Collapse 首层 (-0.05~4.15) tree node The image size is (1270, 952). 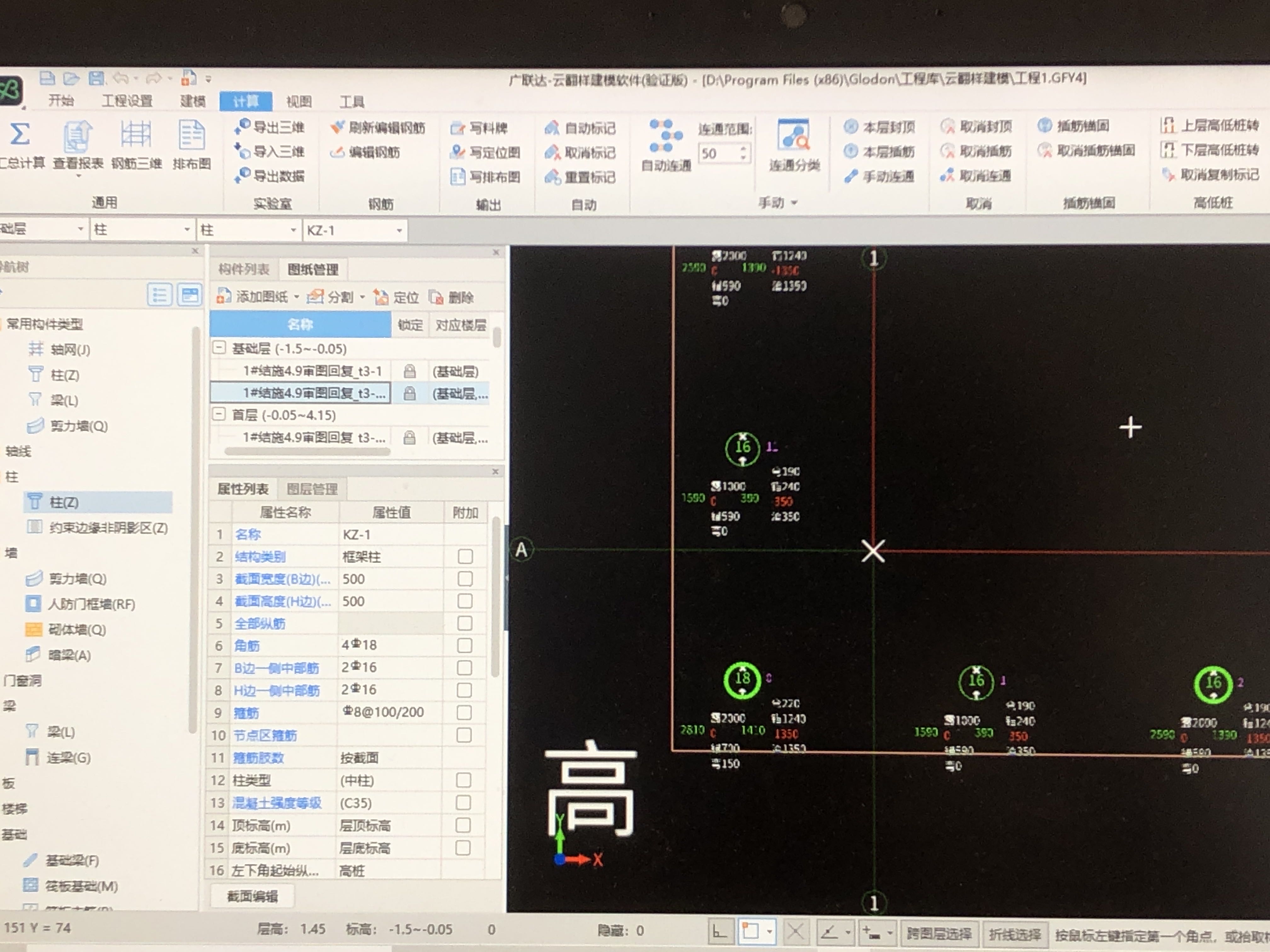(x=219, y=414)
